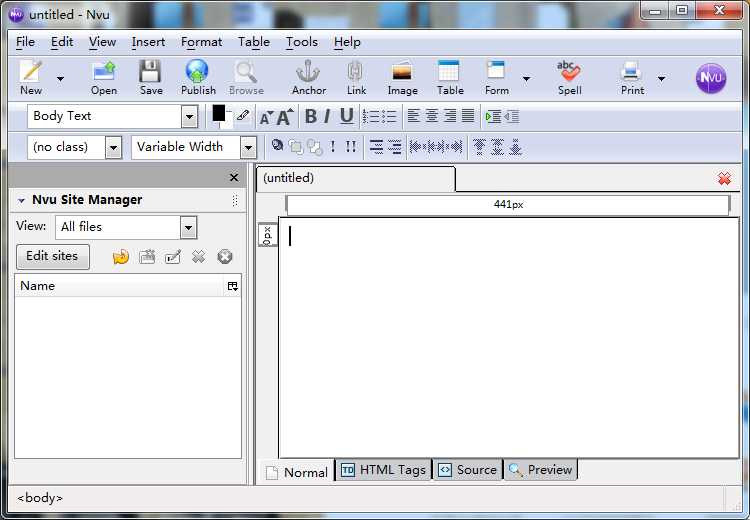Open the Format menu
The width and height of the screenshot is (750, 520).
coord(201,42)
